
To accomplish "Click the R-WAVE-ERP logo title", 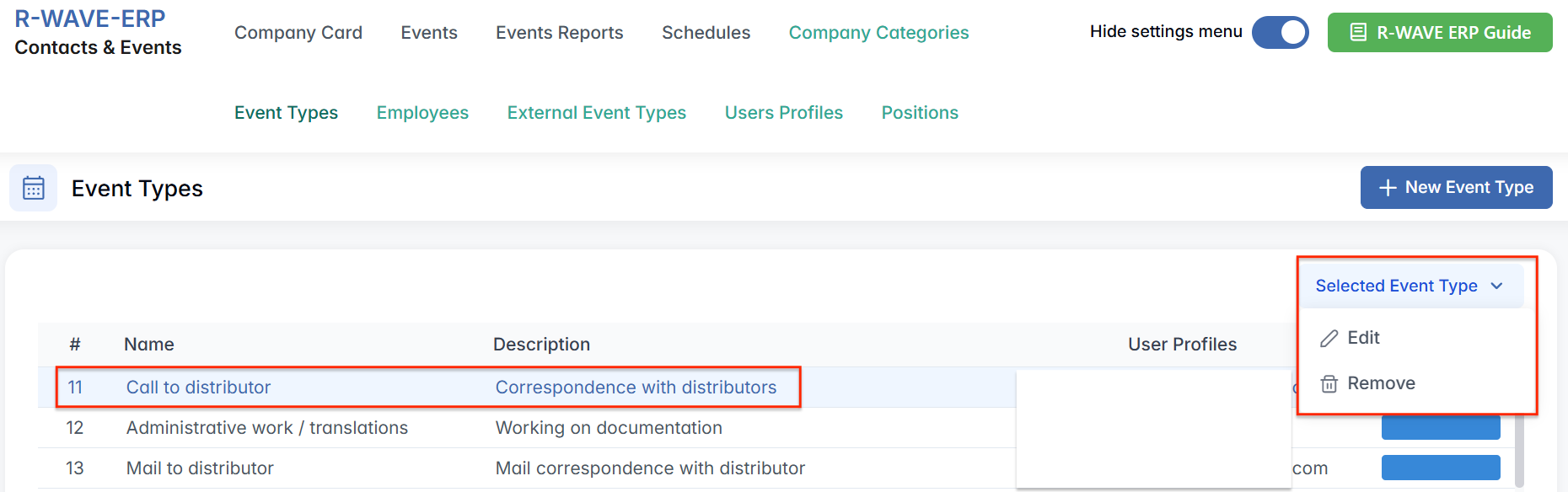I will (90, 19).
